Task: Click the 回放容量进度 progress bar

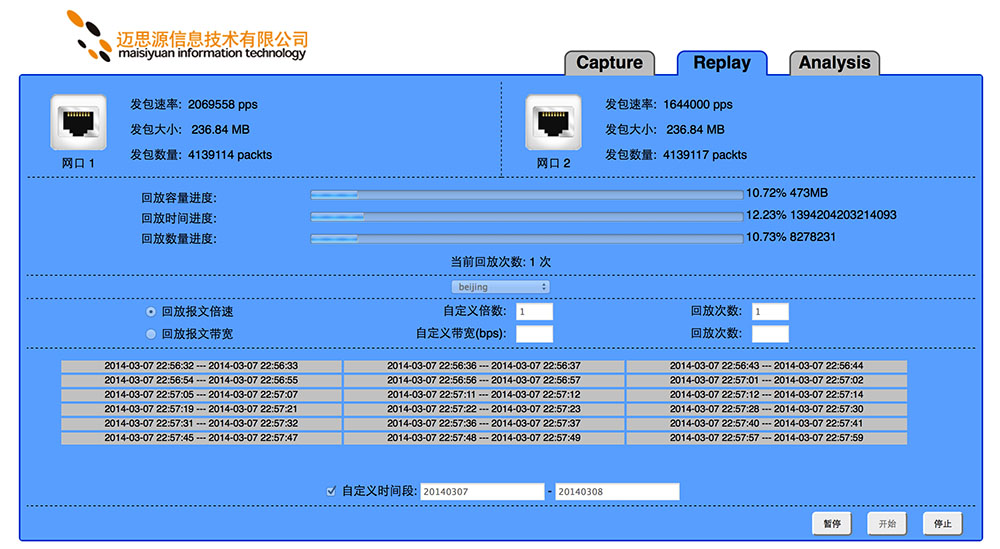Action: (x=527, y=194)
